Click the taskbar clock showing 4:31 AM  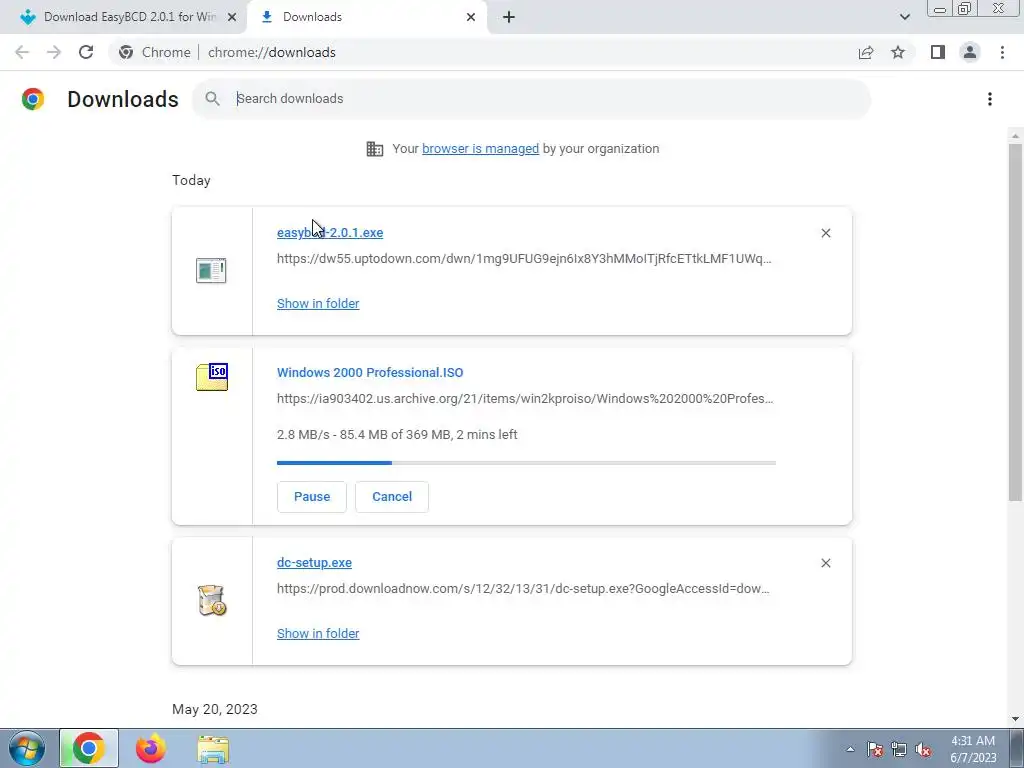pos(973,749)
